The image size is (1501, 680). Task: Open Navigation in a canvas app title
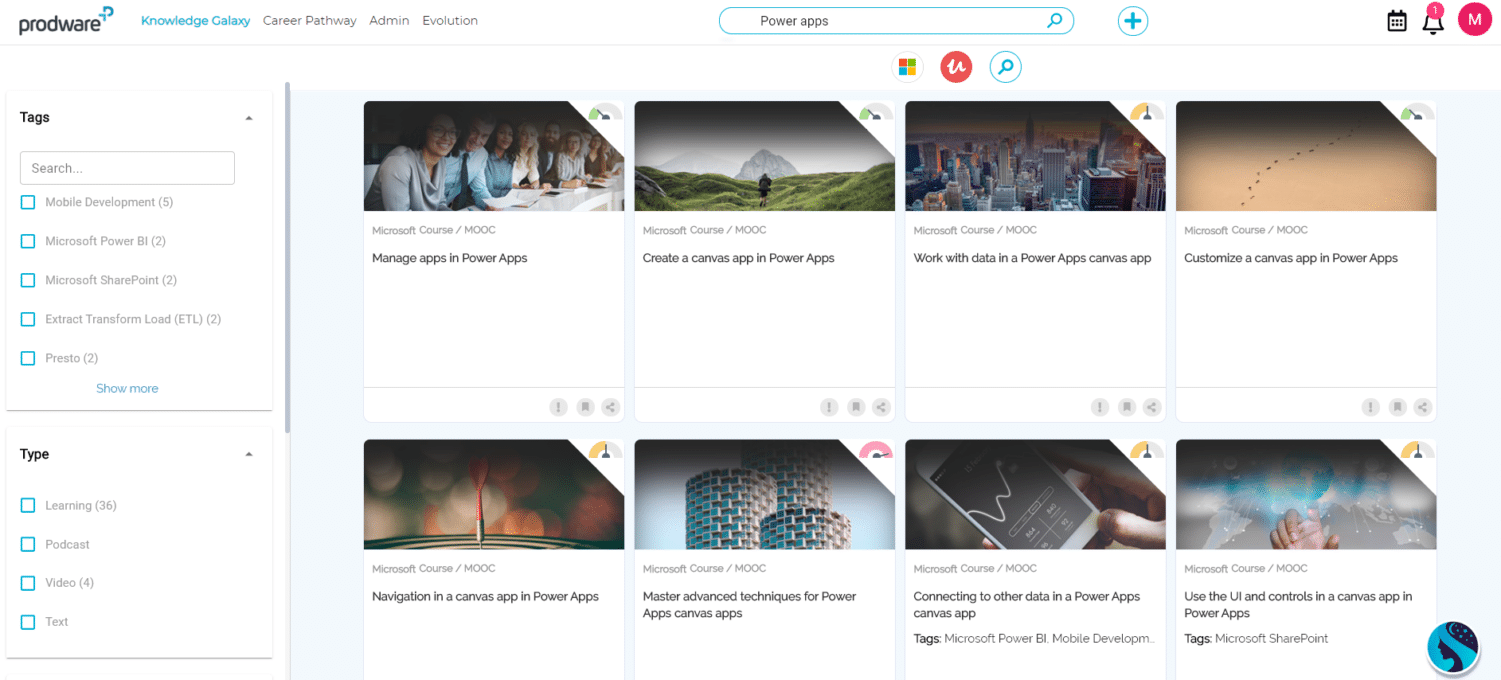(x=486, y=596)
